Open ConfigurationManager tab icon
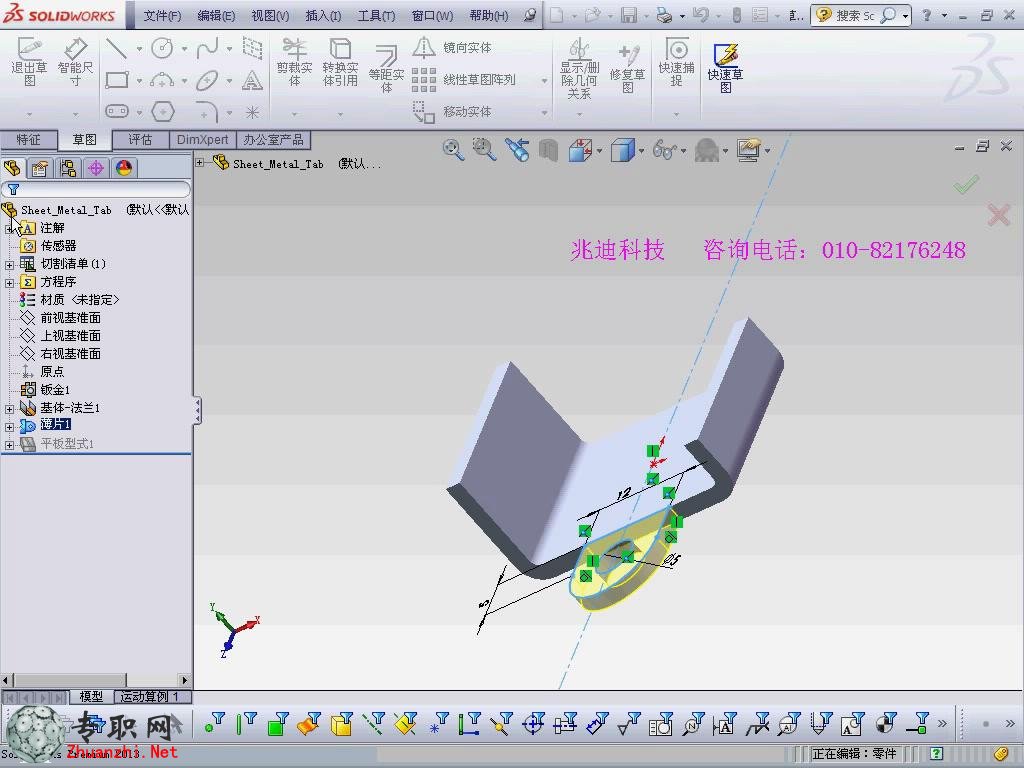 (x=68, y=168)
